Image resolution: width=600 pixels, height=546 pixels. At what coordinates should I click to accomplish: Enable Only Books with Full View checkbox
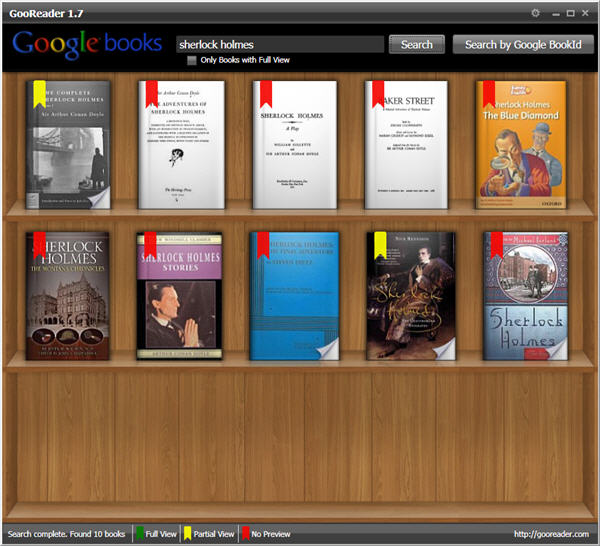[x=192, y=61]
